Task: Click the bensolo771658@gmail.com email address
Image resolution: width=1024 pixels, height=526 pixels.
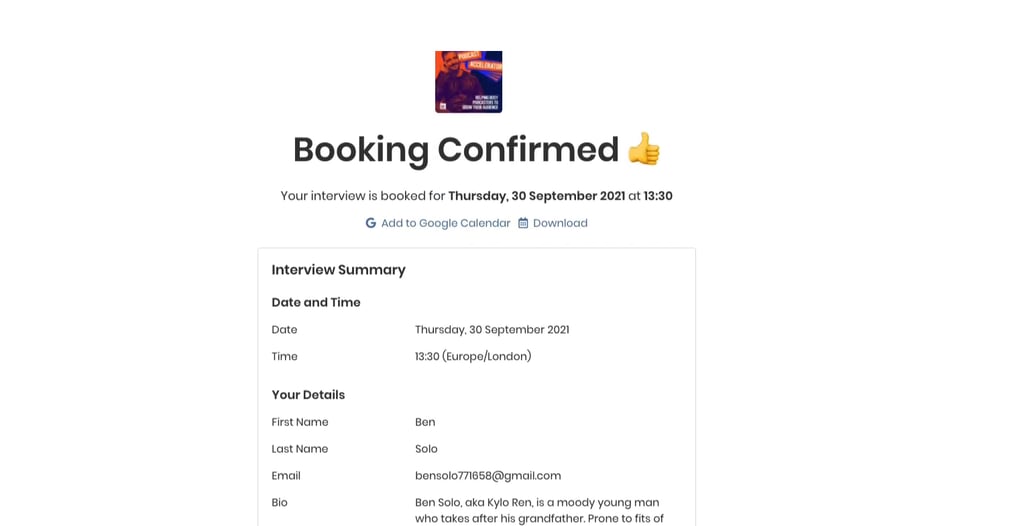Action: pyautogui.click(x=488, y=476)
